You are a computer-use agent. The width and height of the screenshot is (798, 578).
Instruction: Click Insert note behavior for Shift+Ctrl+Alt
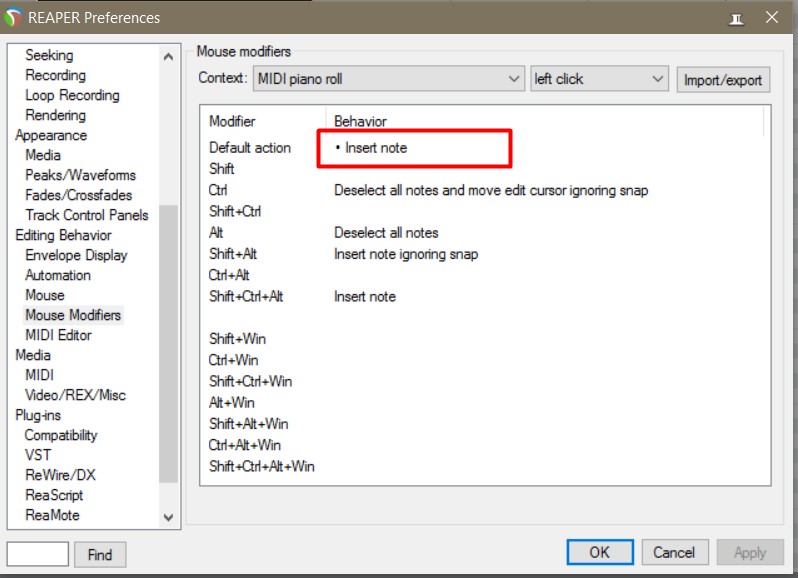coord(365,297)
